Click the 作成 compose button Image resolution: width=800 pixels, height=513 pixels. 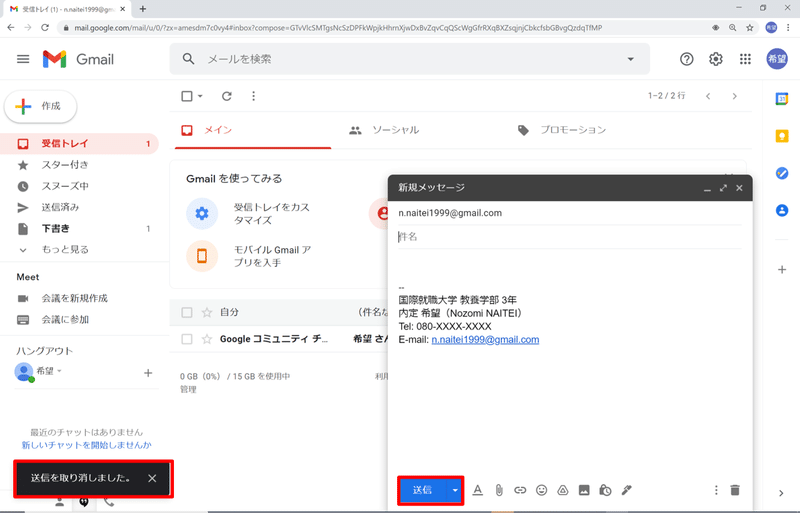(x=41, y=106)
